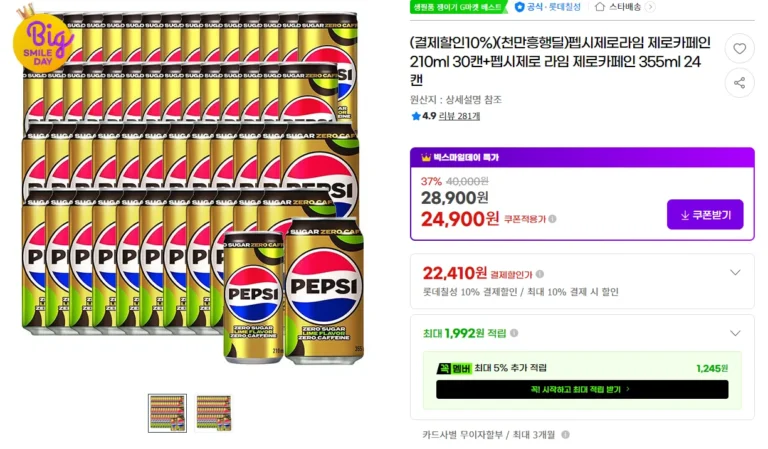Click the 꼭 멤버 5% 추가 적립 label
The height and width of the screenshot is (449, 768).
[x=491, y=368]
